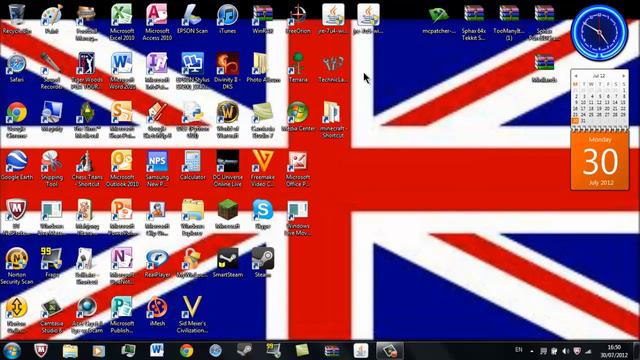Launch iTunes from the desktop
This screenshot has height=360, width=640.
click(227, 19)
